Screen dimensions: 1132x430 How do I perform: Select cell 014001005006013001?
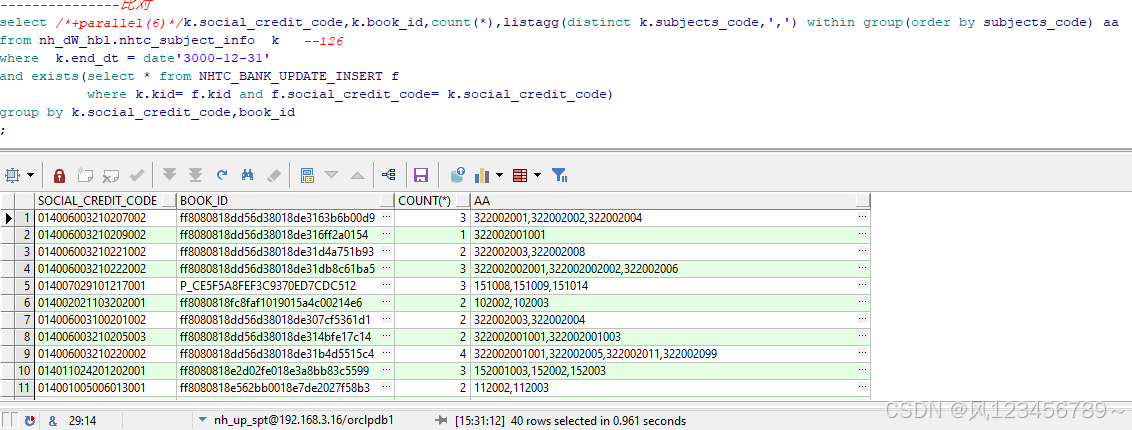click(x=105, y=388)
